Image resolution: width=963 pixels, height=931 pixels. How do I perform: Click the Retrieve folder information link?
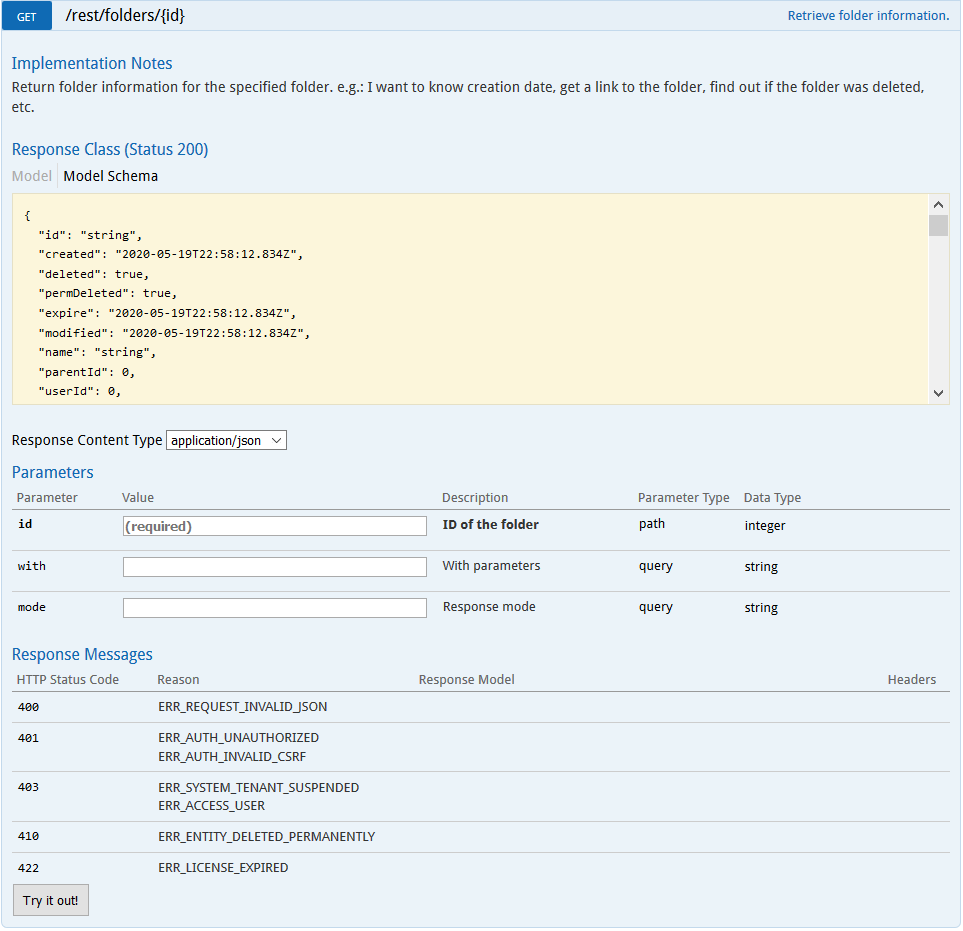tap(868, 16)
